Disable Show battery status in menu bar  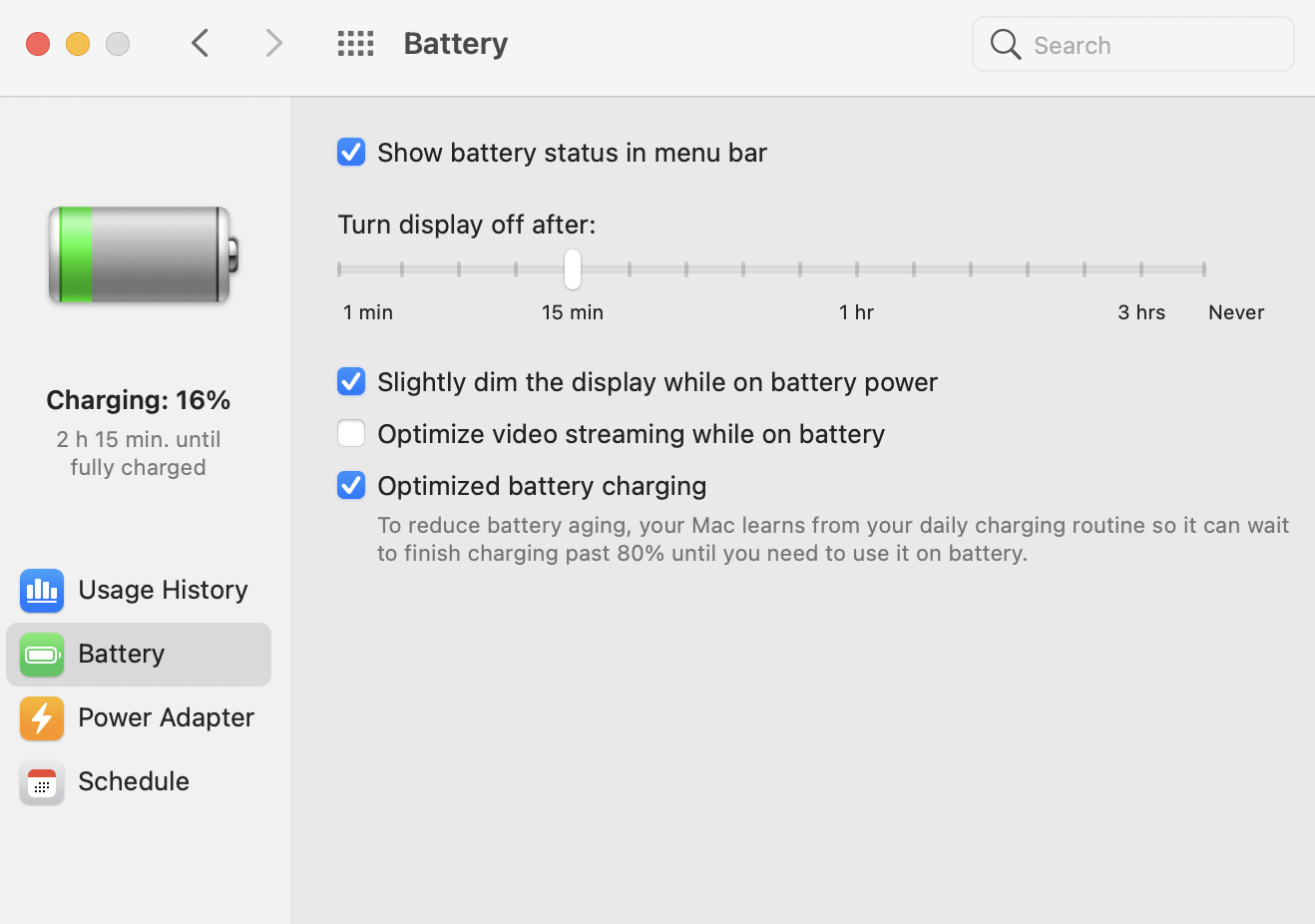click(351, 152)
